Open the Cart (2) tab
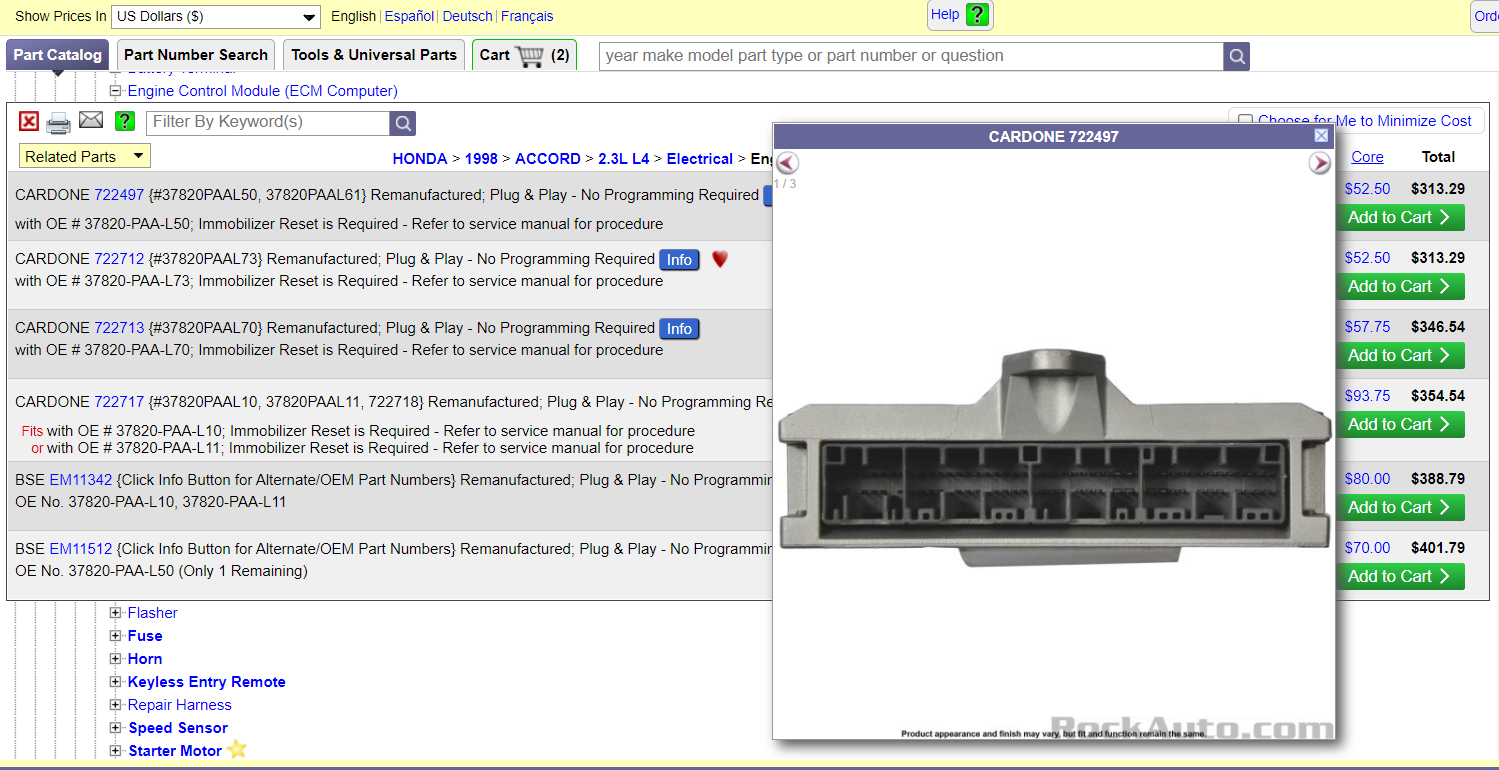The image size is (1499, 770). [525, 55]
